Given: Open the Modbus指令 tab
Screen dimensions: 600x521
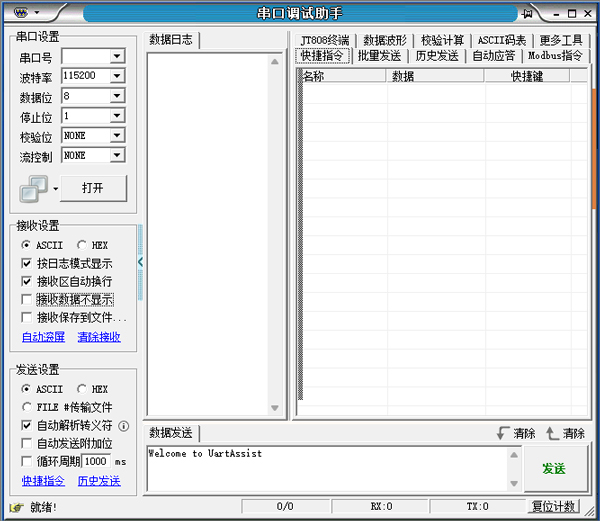Looking at the screenshot, I should 555,56.
